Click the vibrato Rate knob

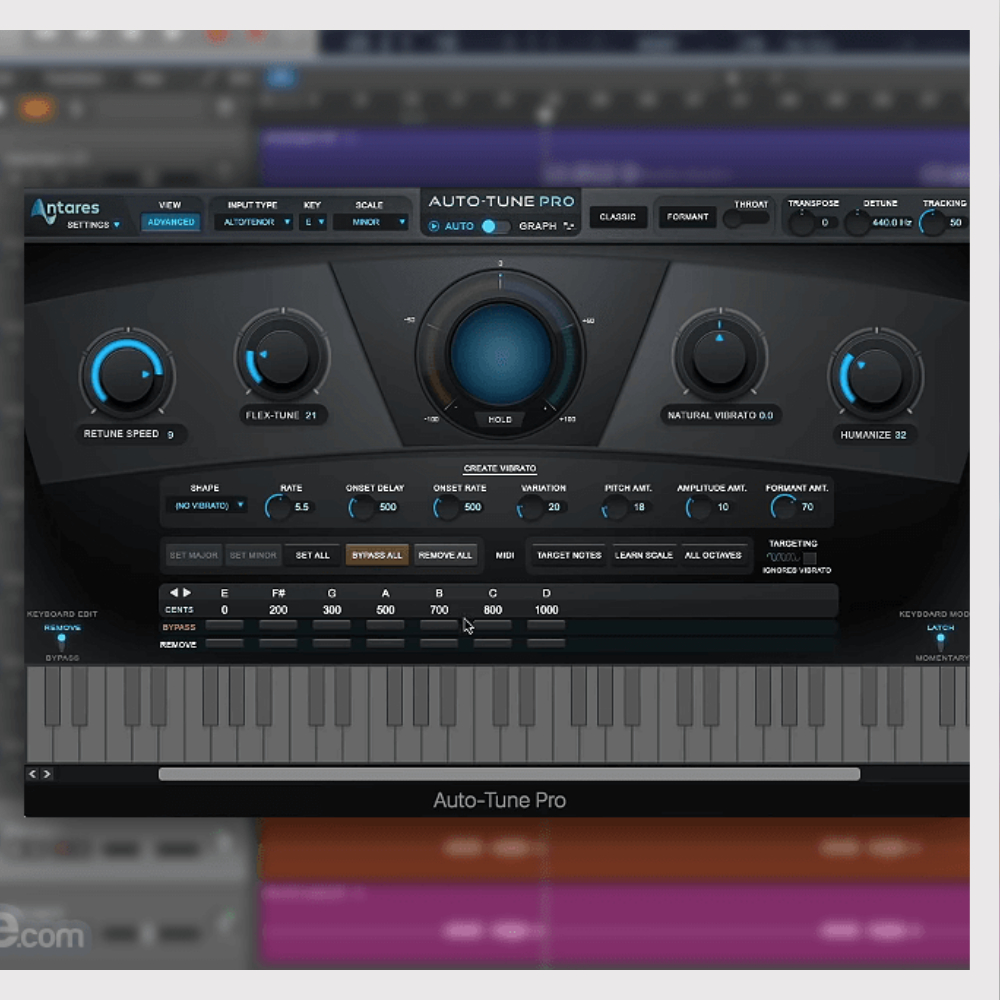(277, 508)
